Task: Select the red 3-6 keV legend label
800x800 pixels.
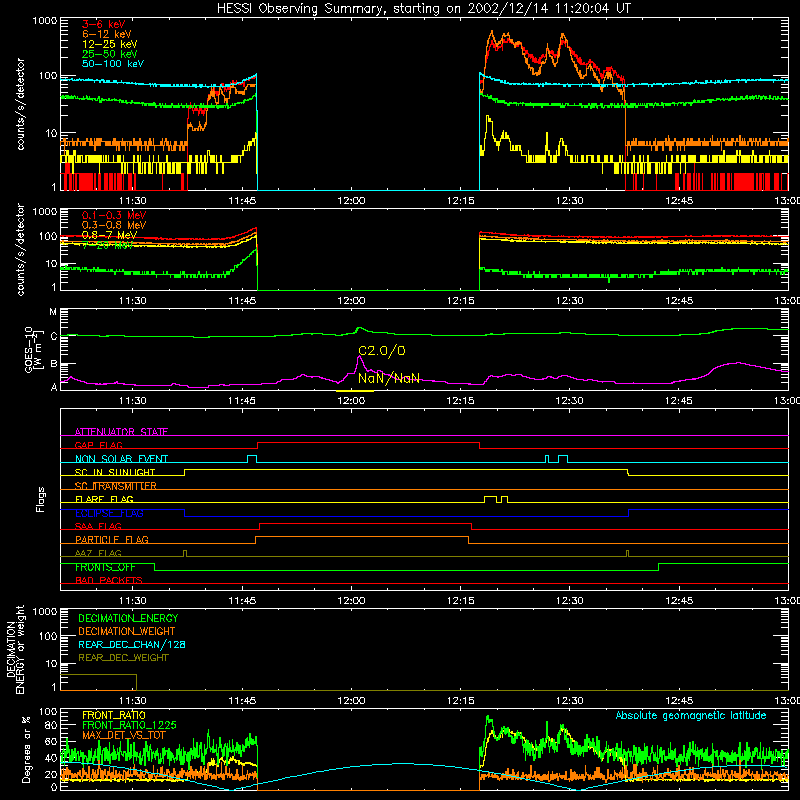Action: (x=104, y=24)
